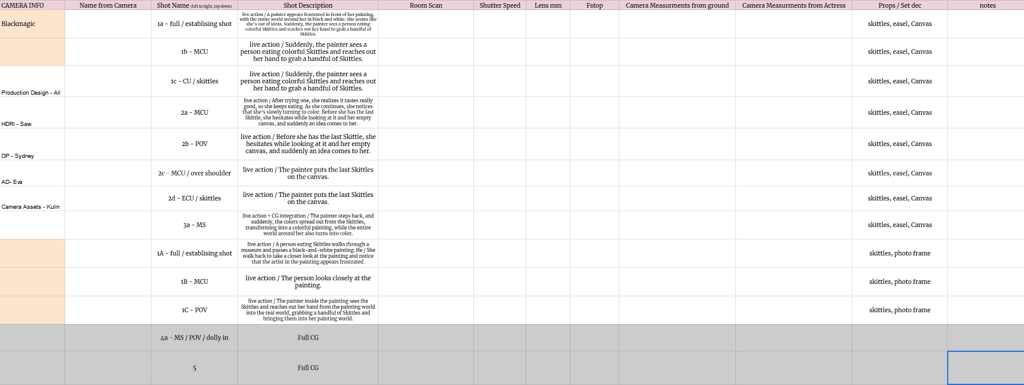1024x385 pixels.
Task: Click the Props / Set dec header
Action: 899,5
